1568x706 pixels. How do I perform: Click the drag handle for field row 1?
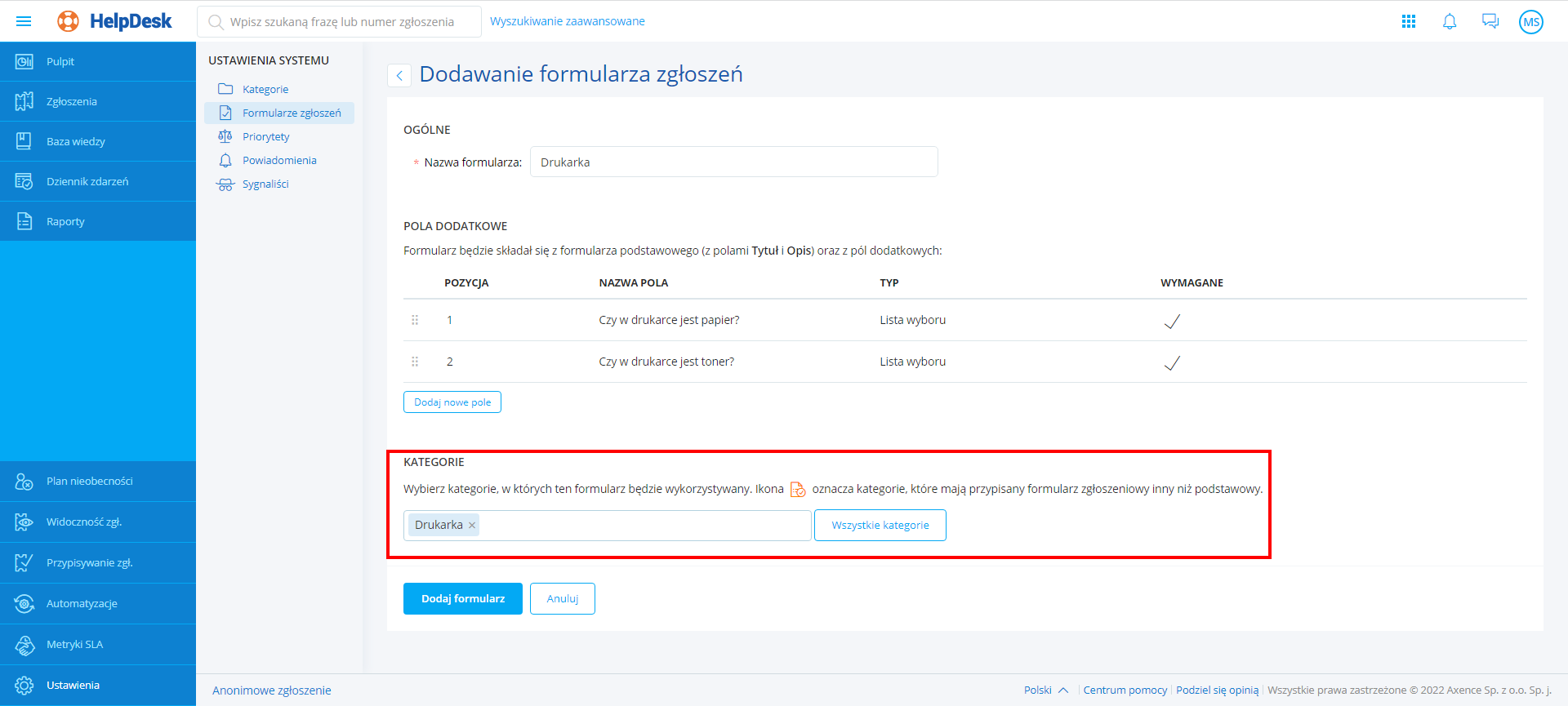[x=415, y=320]
